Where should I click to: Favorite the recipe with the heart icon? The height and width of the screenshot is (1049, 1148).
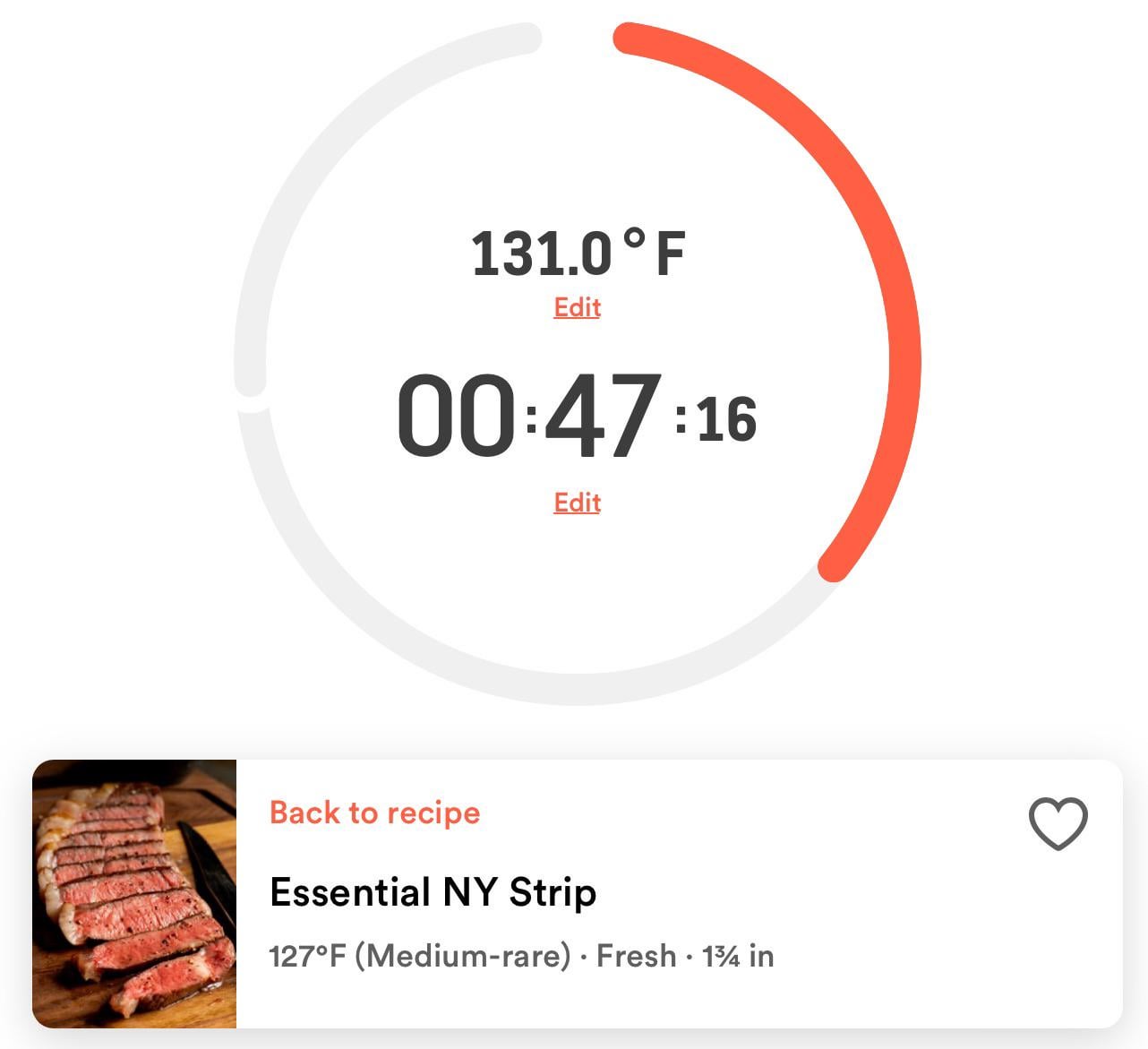(x=1058, y=823)
